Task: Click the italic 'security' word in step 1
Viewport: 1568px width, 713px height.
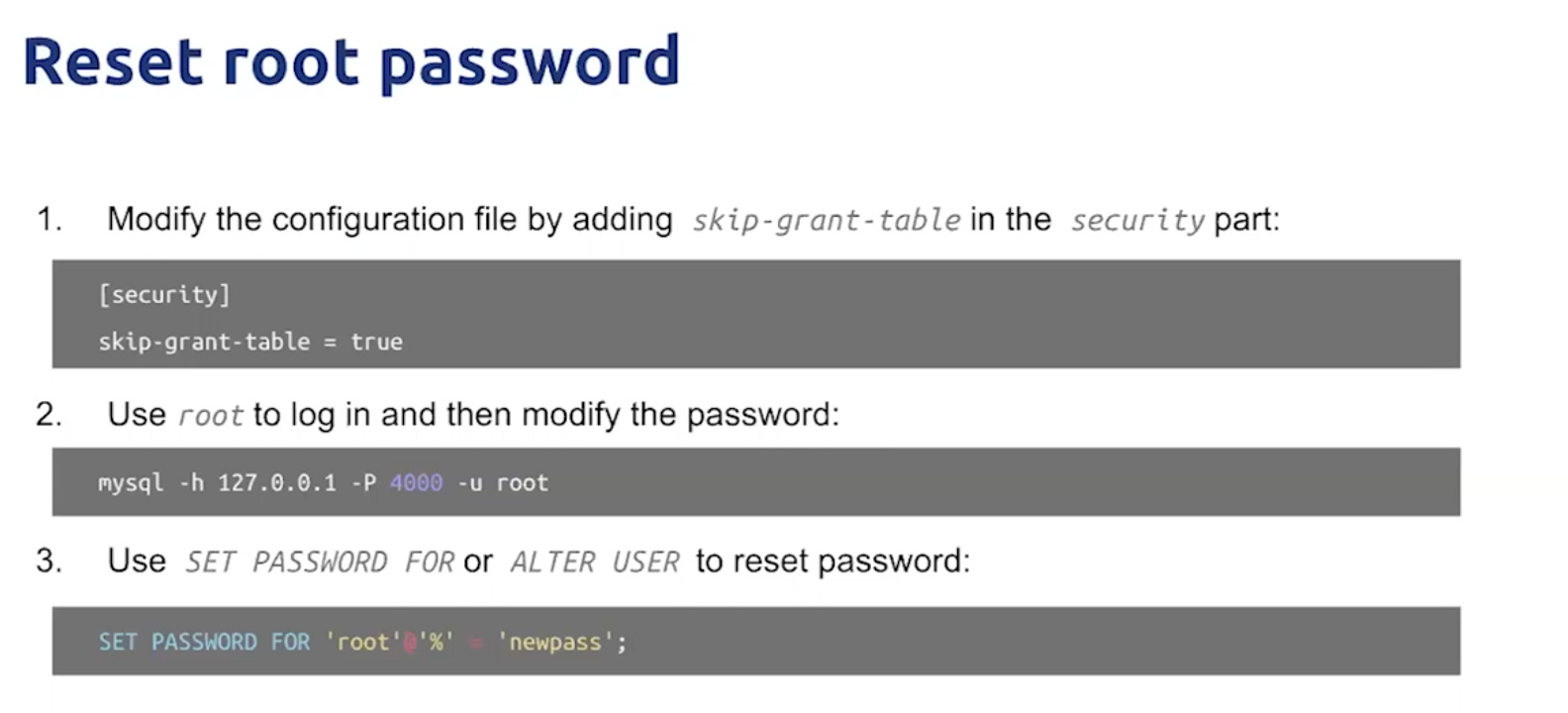Action: [1137, 220]
